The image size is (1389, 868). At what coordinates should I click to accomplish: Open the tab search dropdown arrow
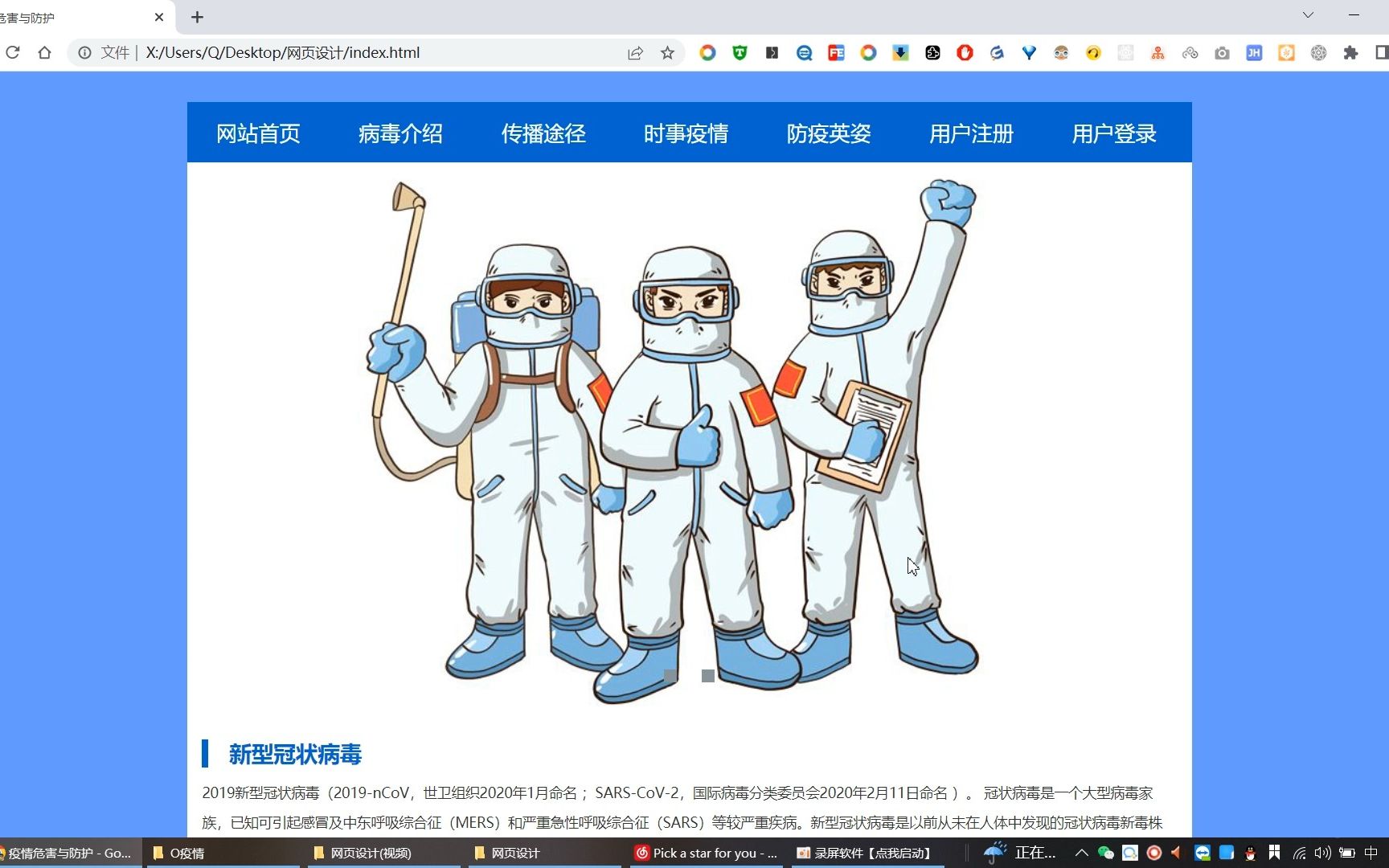pyautogui.click(x=1306, y=14)
